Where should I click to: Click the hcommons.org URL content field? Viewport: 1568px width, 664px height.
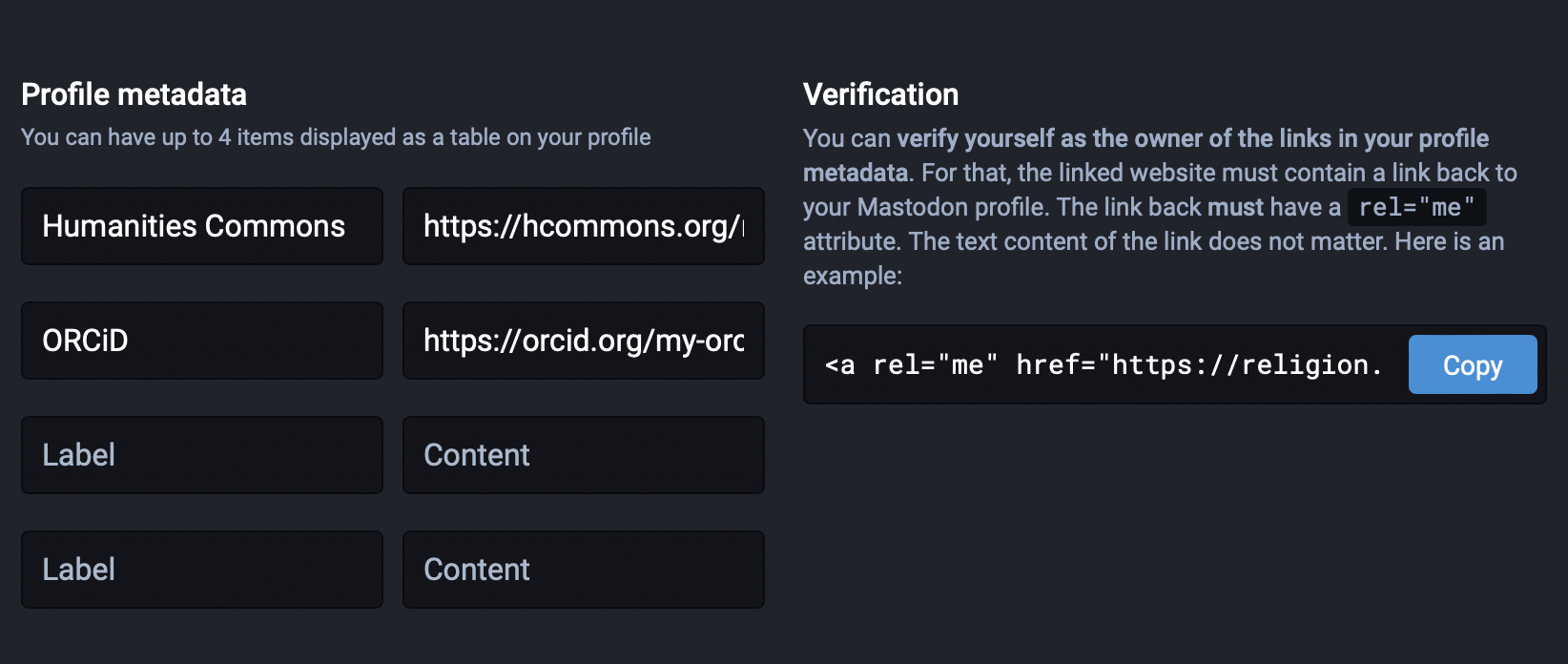tap(583, 226)
